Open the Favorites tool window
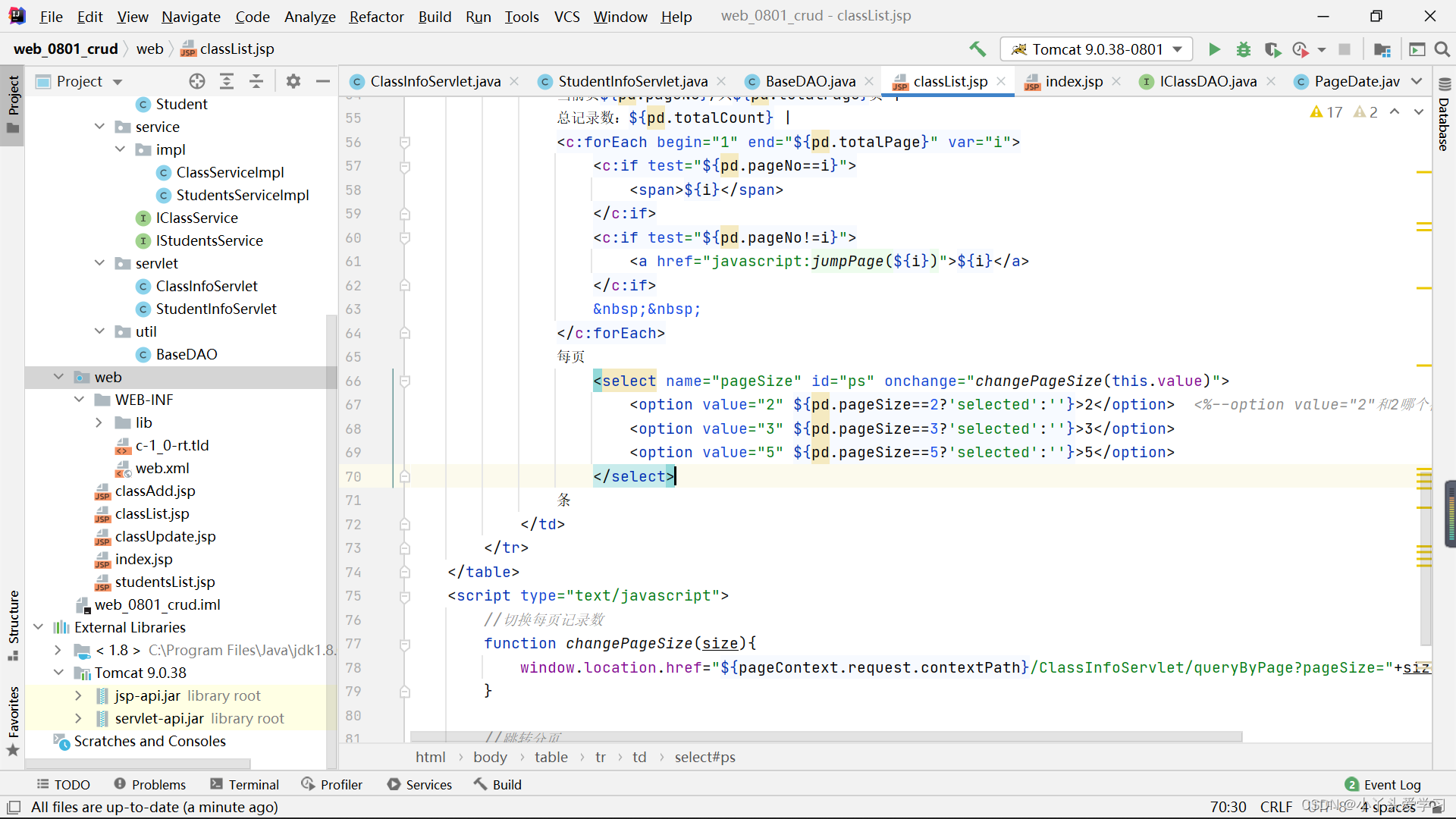Viewport: 1456px width, 819px height. (x=13, y=720)
